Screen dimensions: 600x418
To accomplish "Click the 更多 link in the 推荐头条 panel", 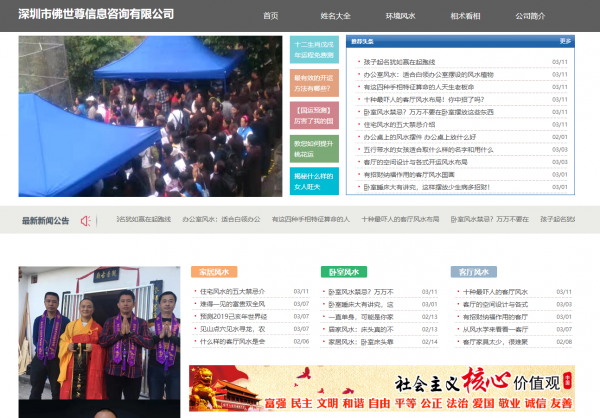I will point(565,42).
